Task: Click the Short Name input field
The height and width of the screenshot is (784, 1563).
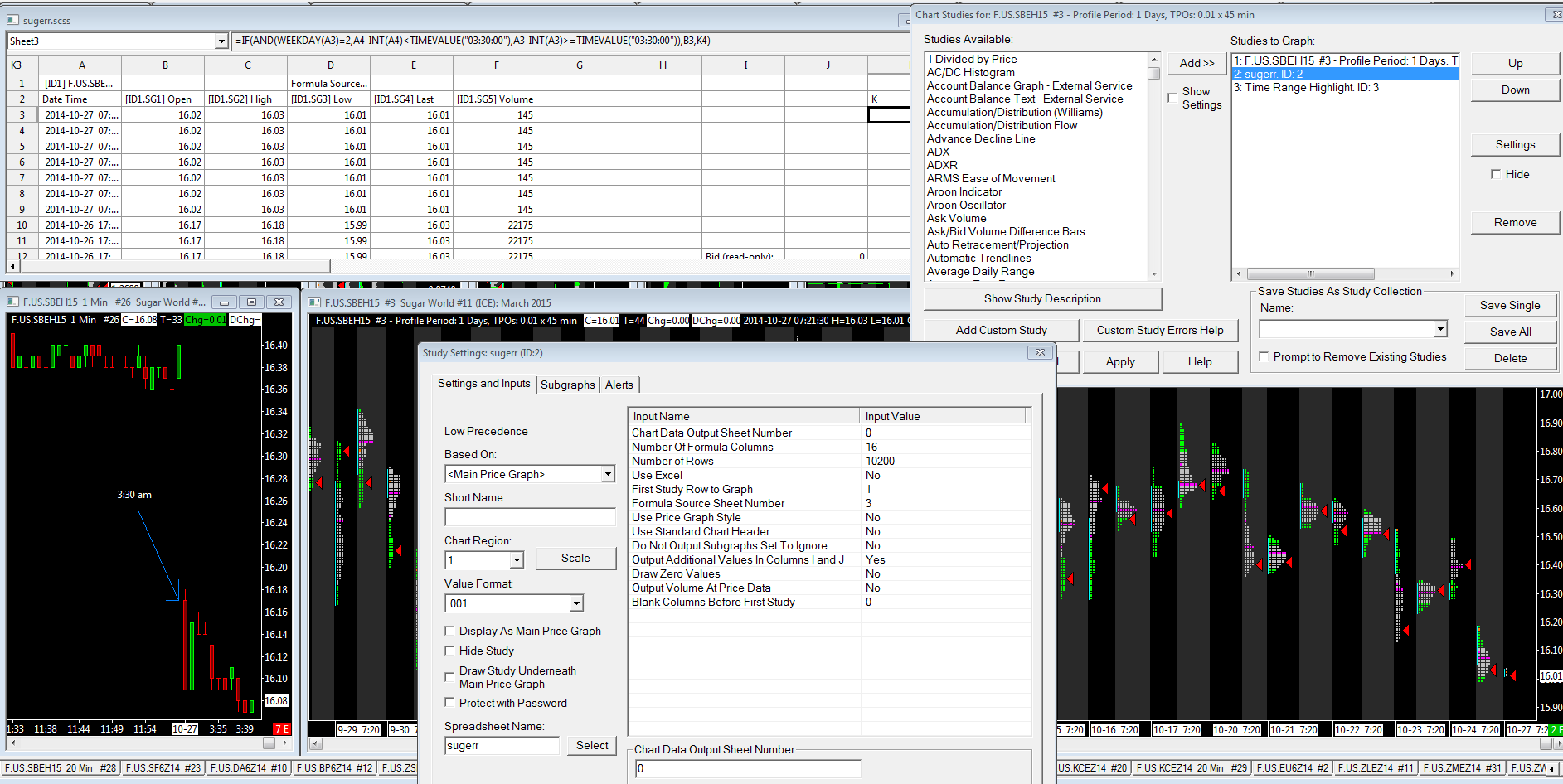Action: [x=530, y=517]
